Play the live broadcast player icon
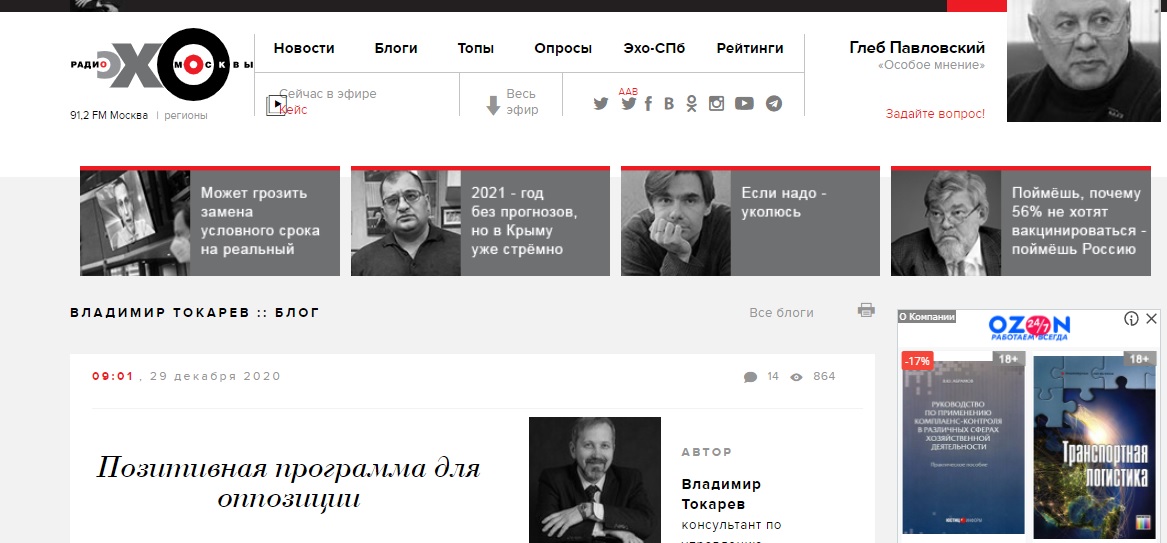 276,104
